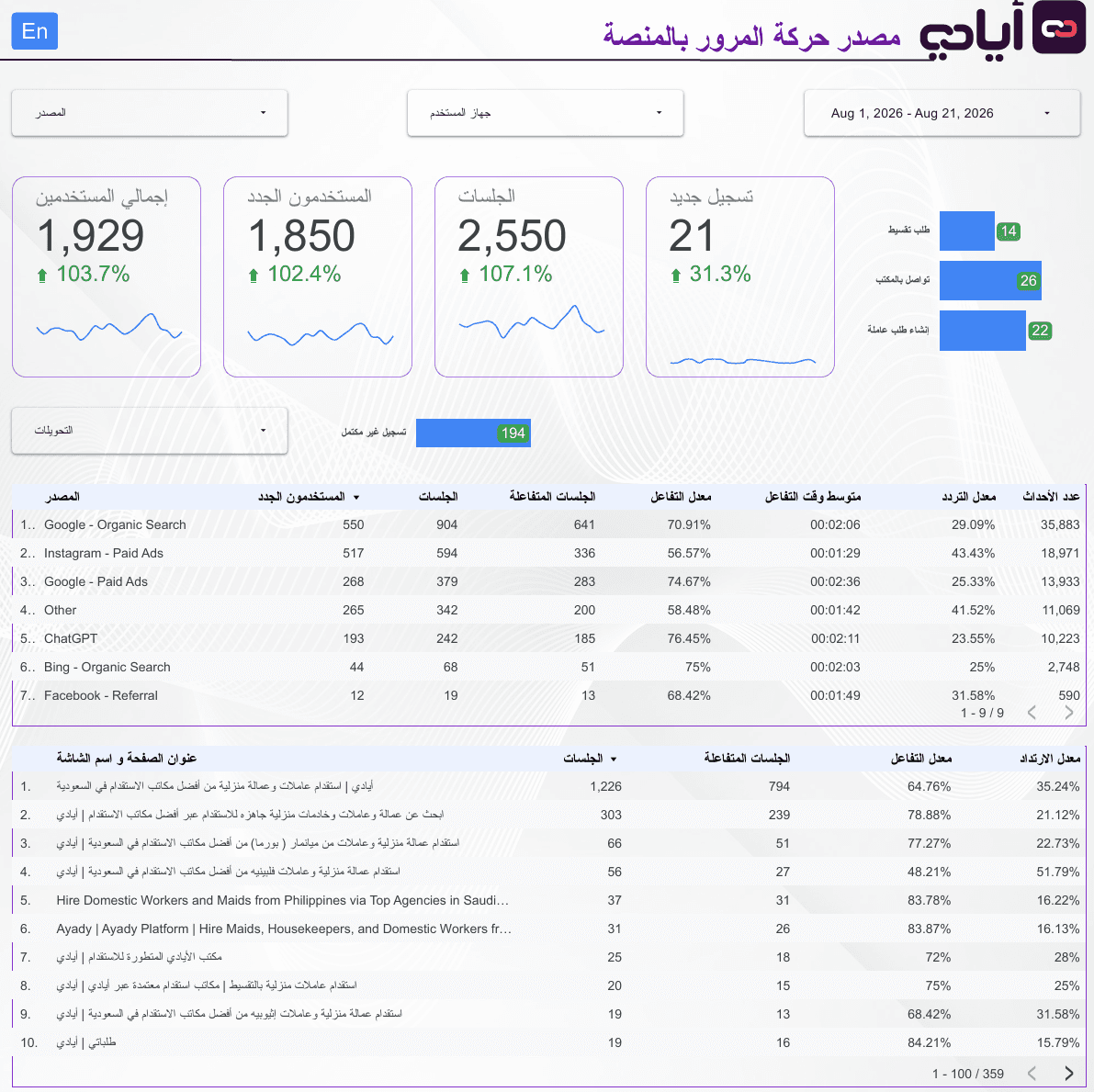1094x1092 pixels.
Task: Sort sources table by الجلسات header
Action: 437,496
